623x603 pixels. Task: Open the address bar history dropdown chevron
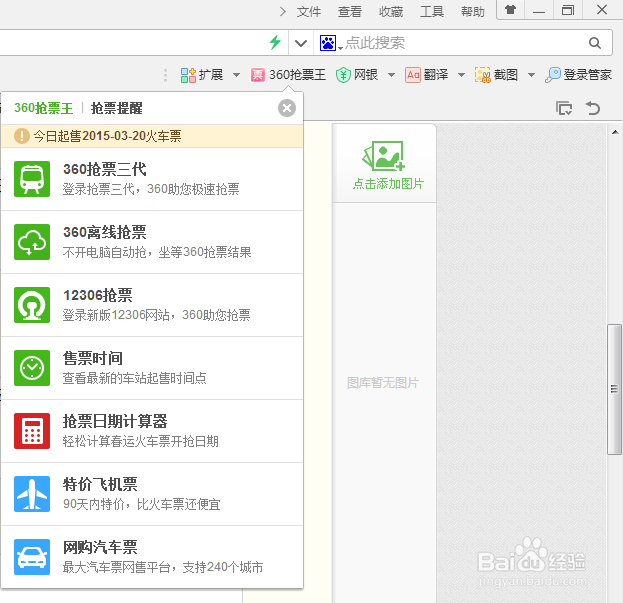[x=301, y=43]
